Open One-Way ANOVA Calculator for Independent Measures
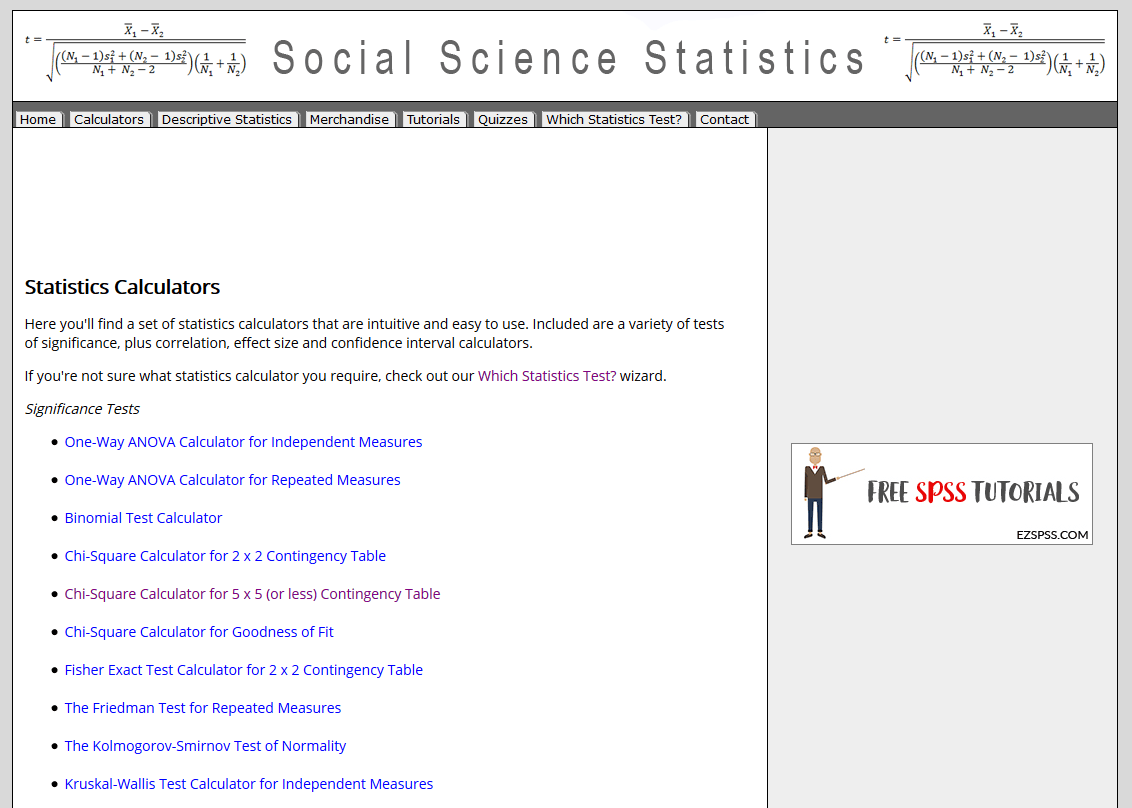Viewport: 1132px width, 808px height. pyautogui.click(x=243, y=442)
